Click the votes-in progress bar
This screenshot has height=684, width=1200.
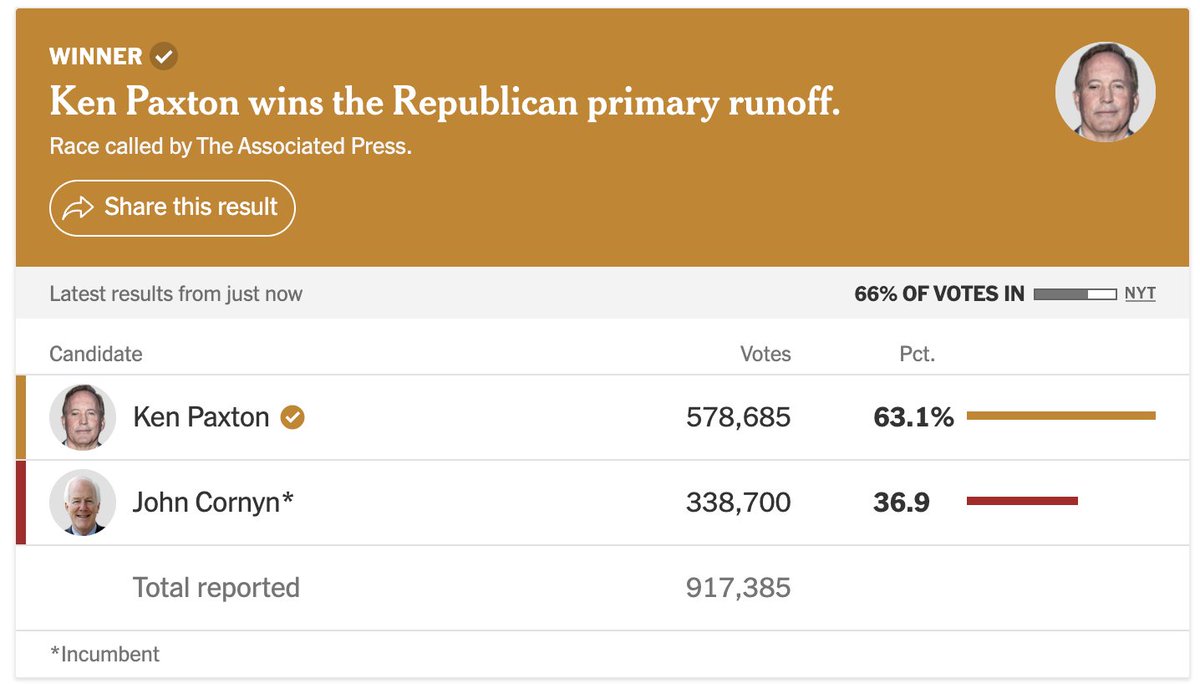pyautogui.click(x=1075, y=294)
